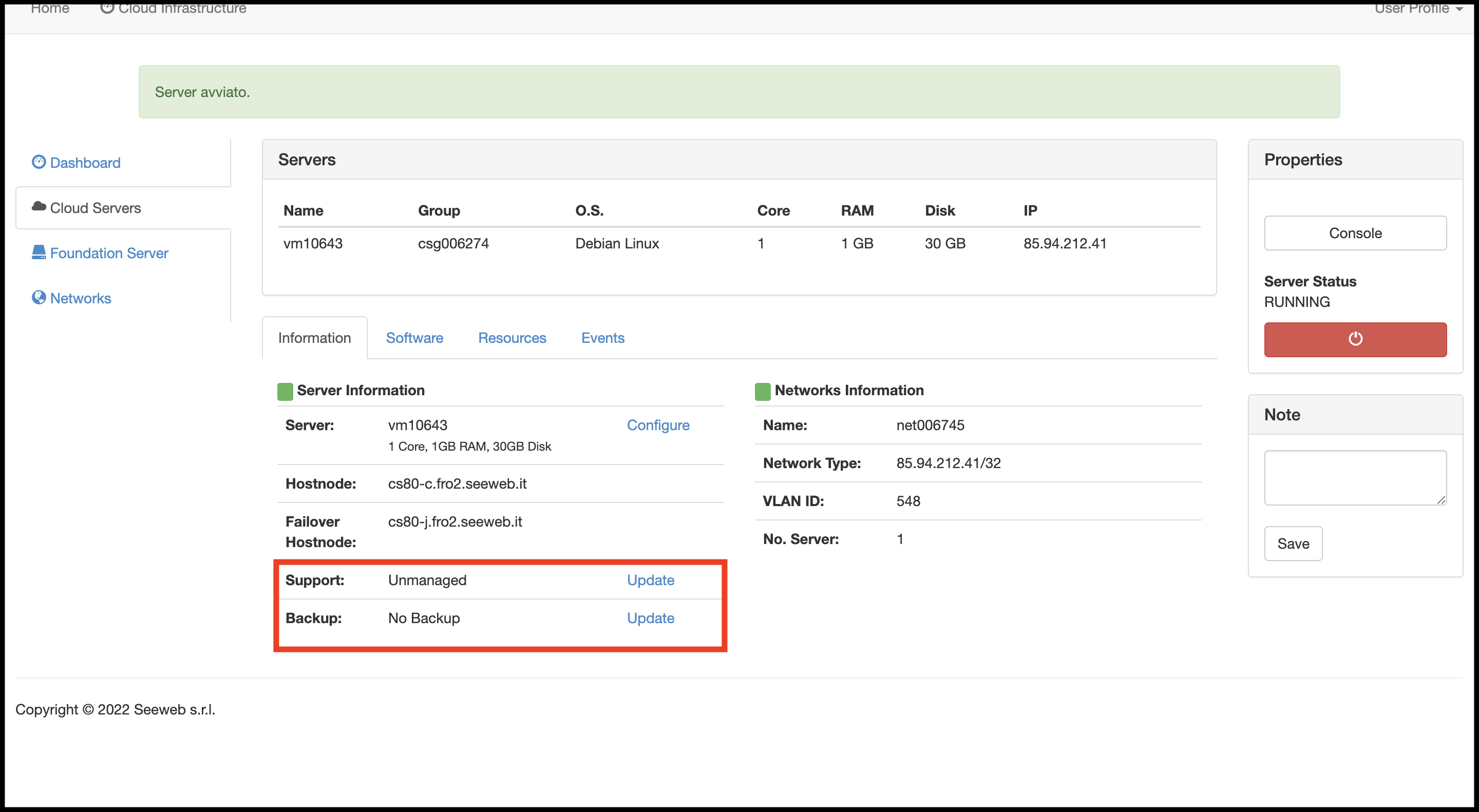Click the Name column header
Image resolution: width=1479 pixels, height=812 pixels.
pos(303,210)
